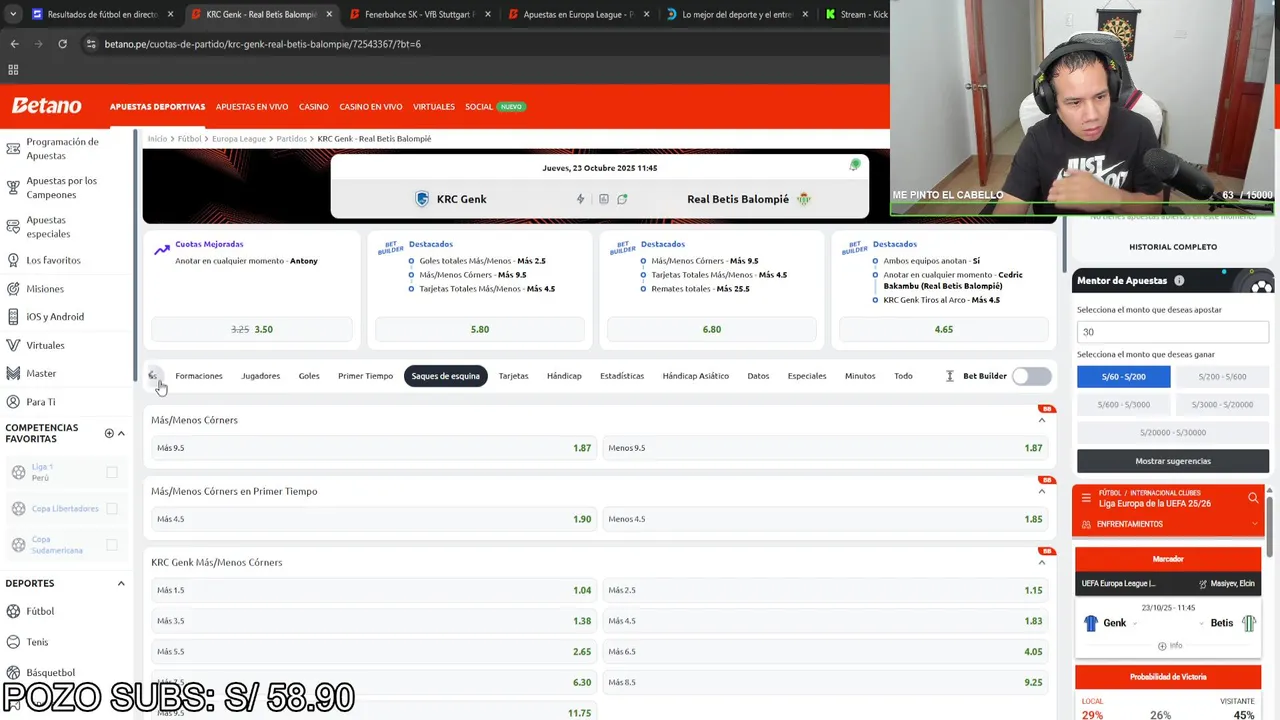Screen dimensions: 1280x720
Task: Click the refresh icon in match header
Action: [622, 199]
